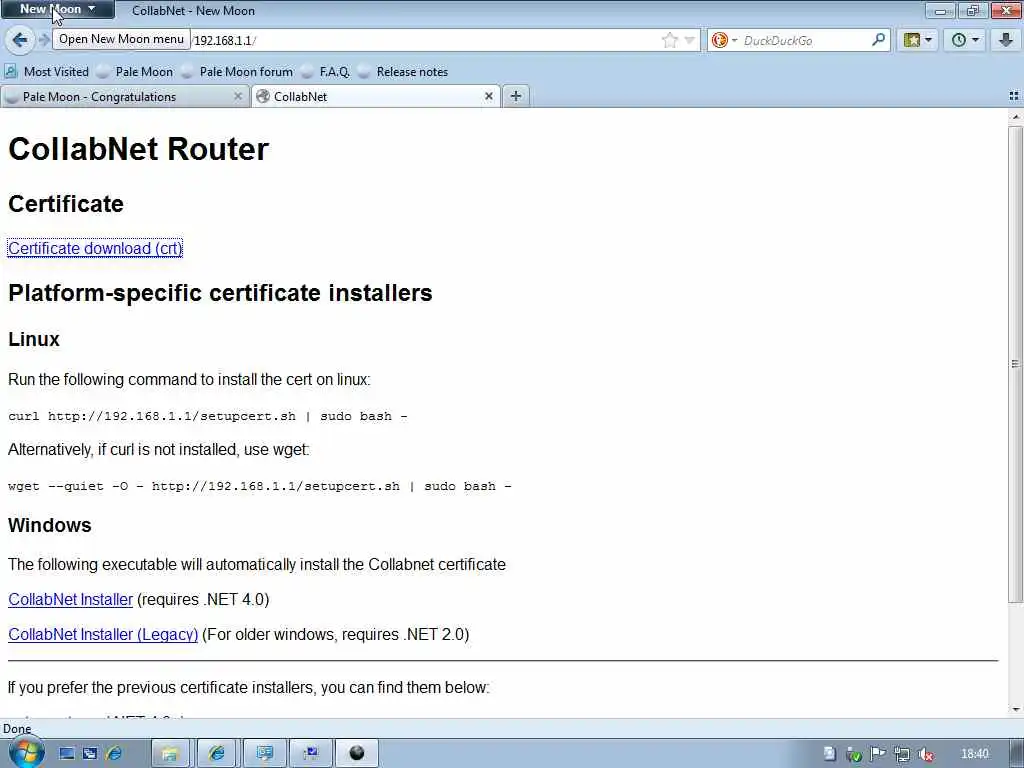Open a new tab with the plus button
The image size is (1024, 768).
516,97
